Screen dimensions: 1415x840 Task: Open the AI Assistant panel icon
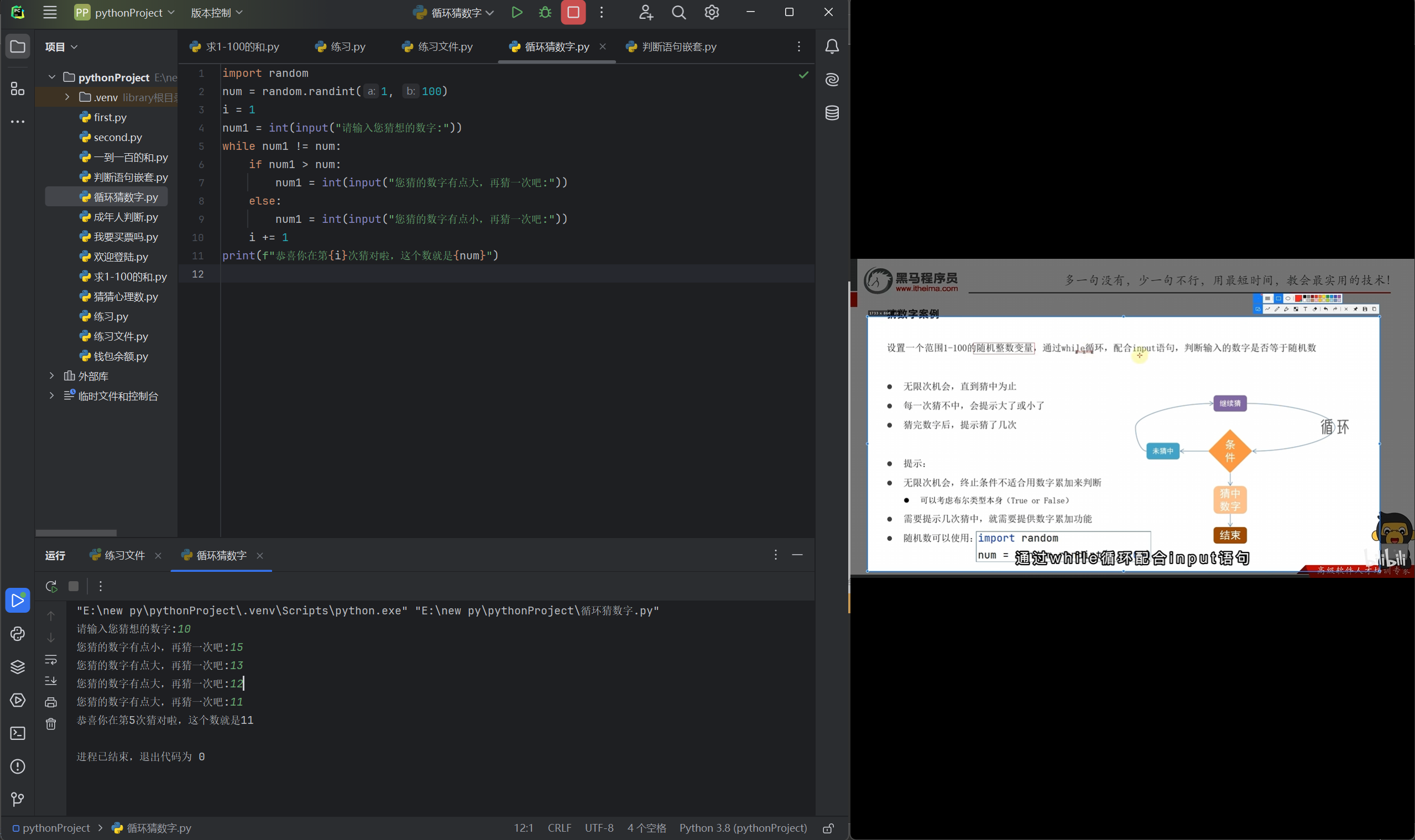pos(832,80)
